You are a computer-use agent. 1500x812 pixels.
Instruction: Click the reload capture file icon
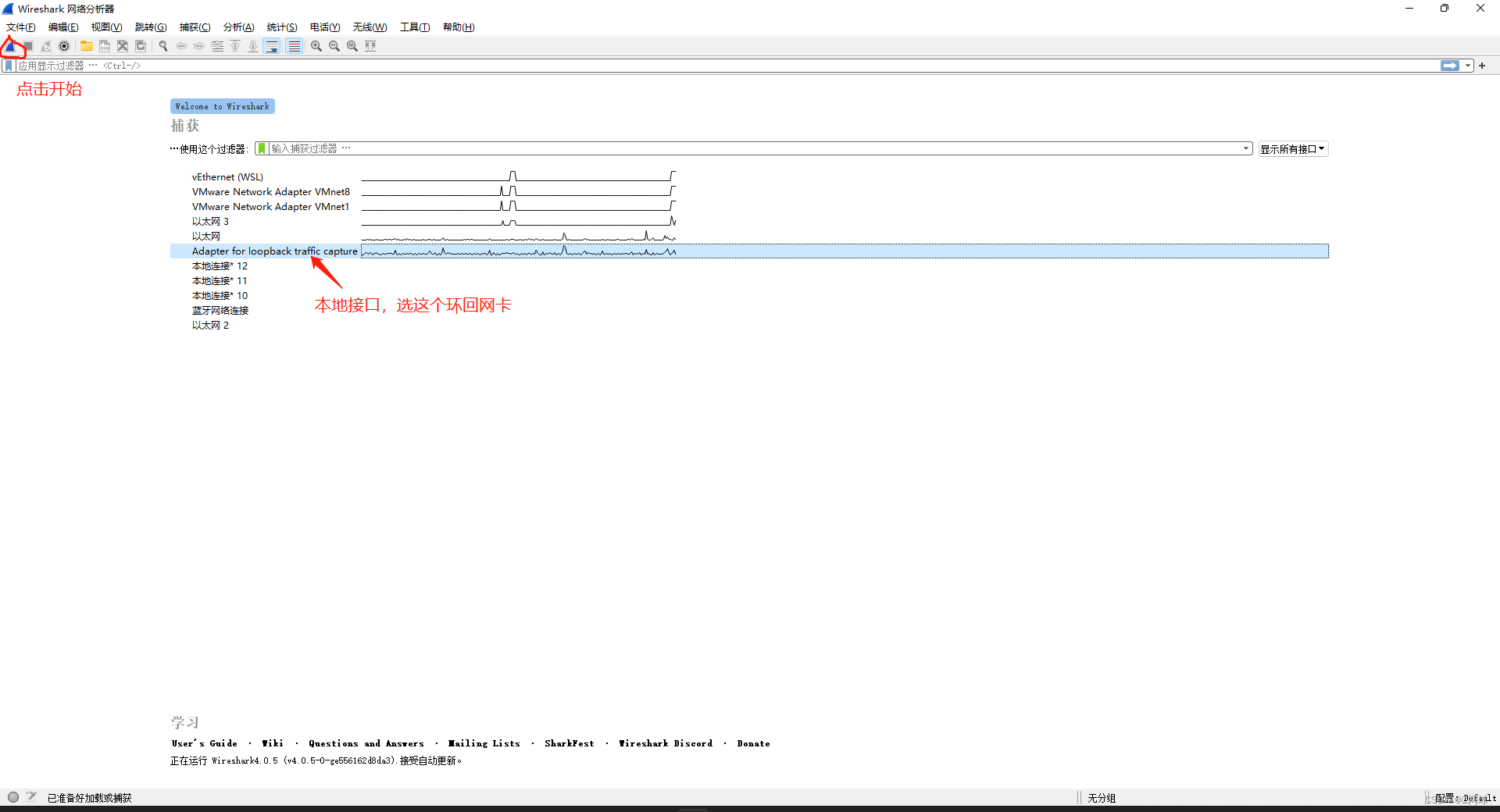pyautogui.click(x=141, y=46)
